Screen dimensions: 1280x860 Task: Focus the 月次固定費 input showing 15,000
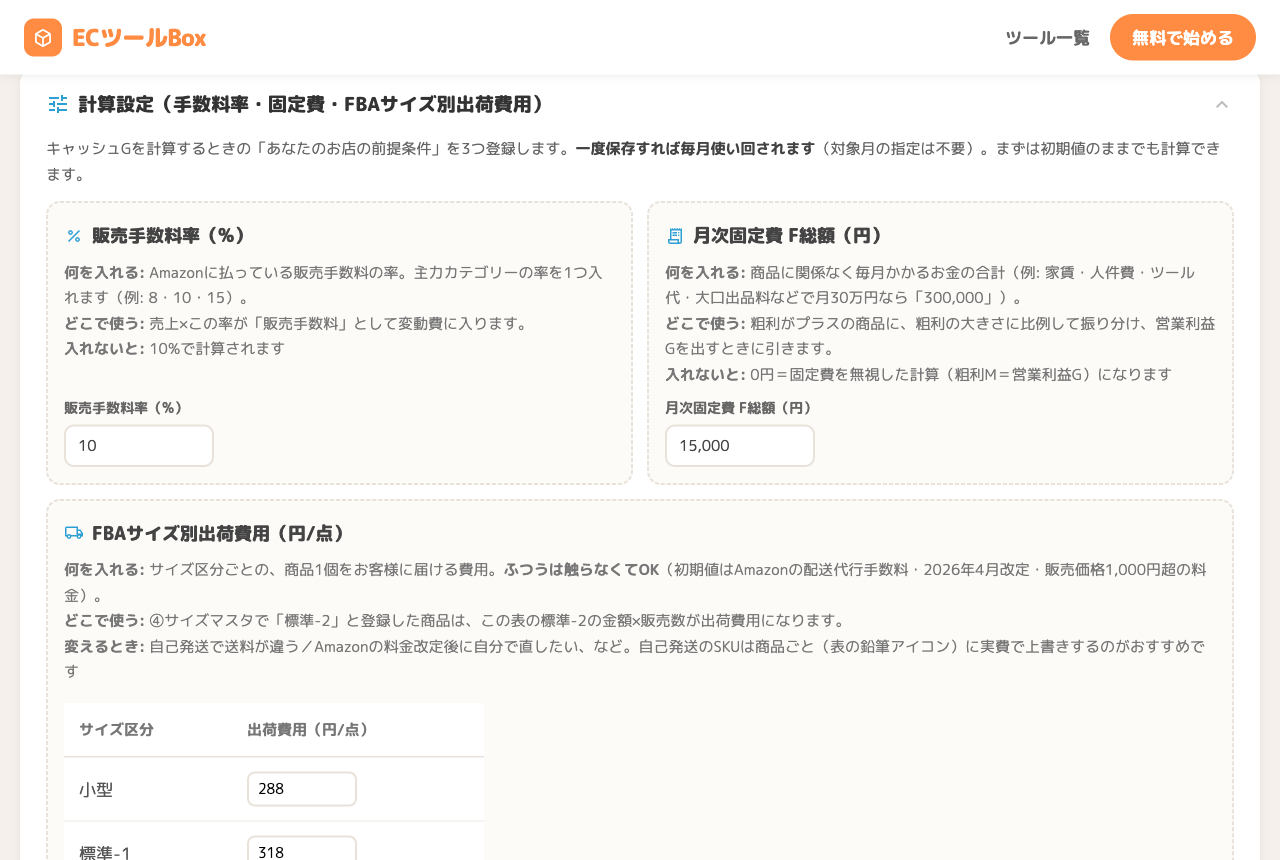tap(740, 446)
